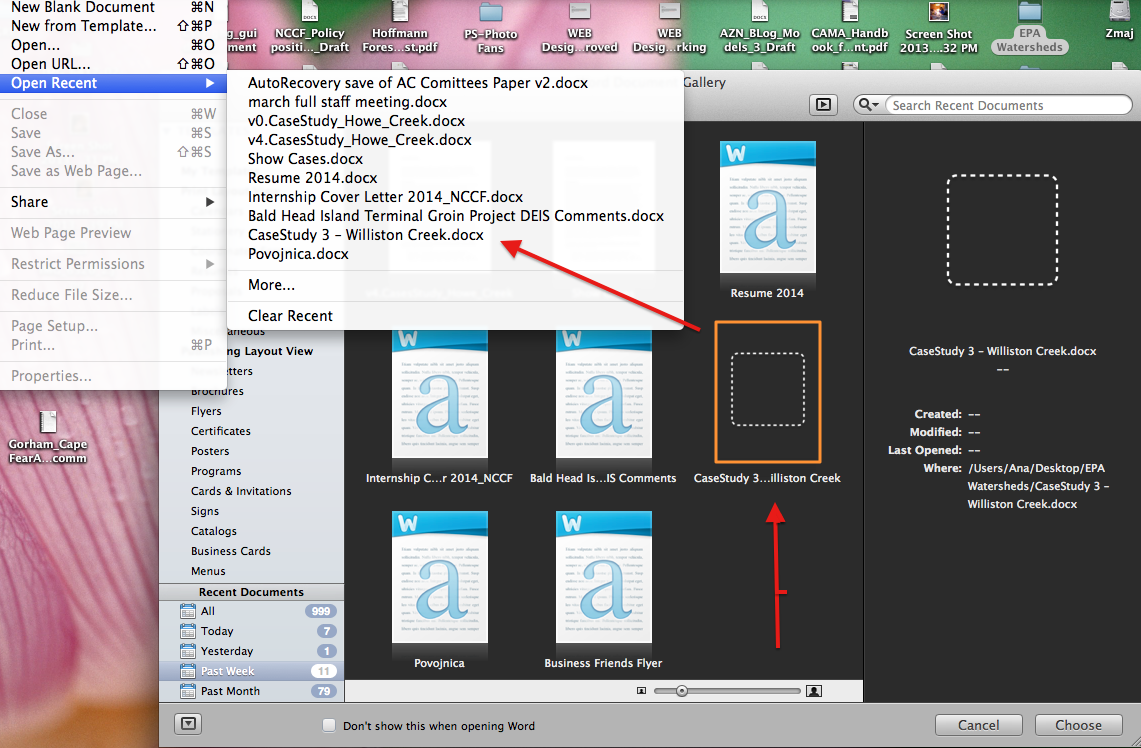This screenshot has height=748, width=1141.
Task: Click the small thumbnail size icon
Action: tap(641, 691)
